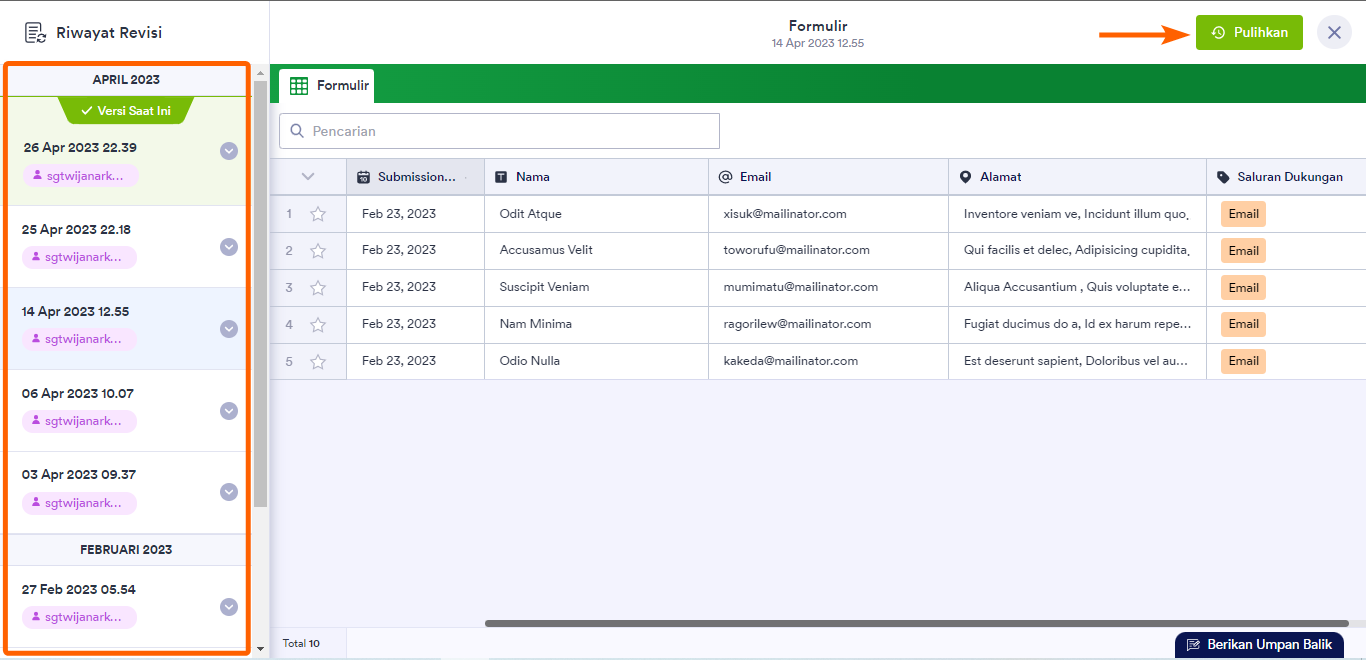
Task: Click the Riwayat Revisi document icon
Action: point(35,33)
